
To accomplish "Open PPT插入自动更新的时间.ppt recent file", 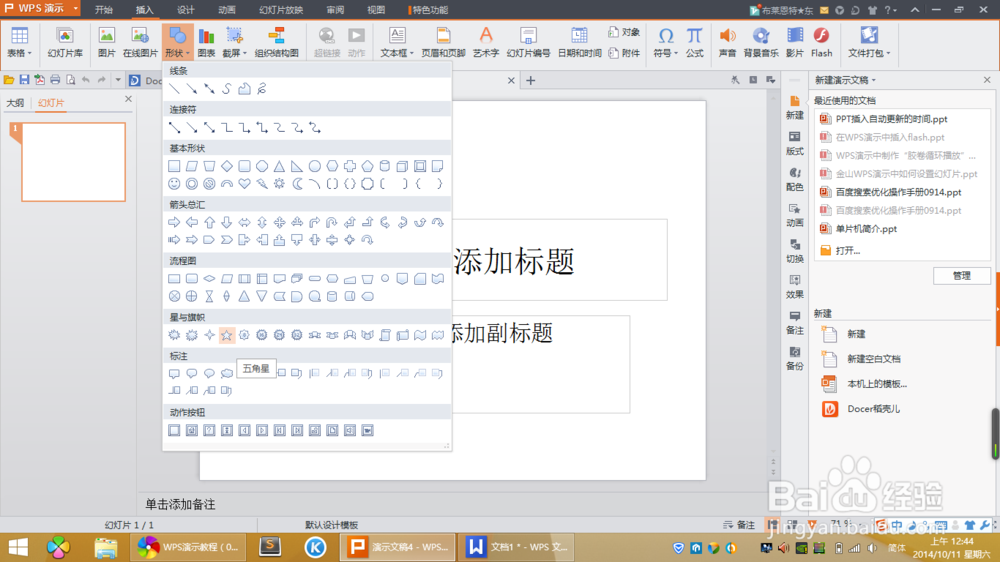I will tap(891, 119).
